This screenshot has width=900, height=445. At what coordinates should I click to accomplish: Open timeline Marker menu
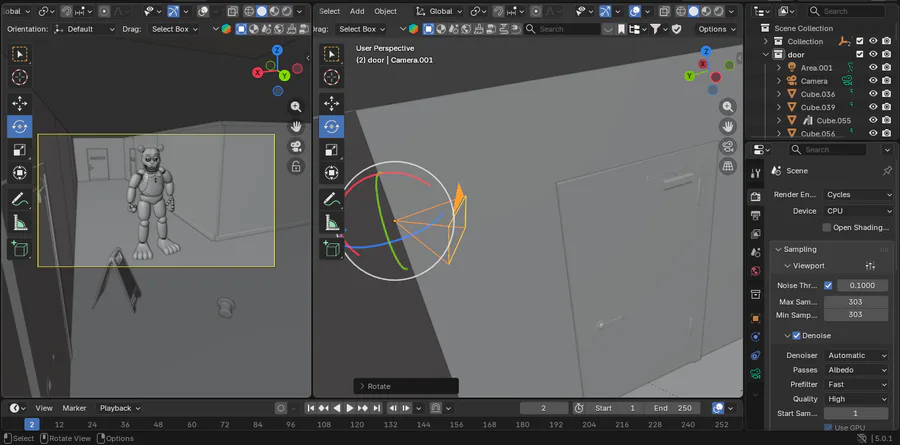coord(75,408)
